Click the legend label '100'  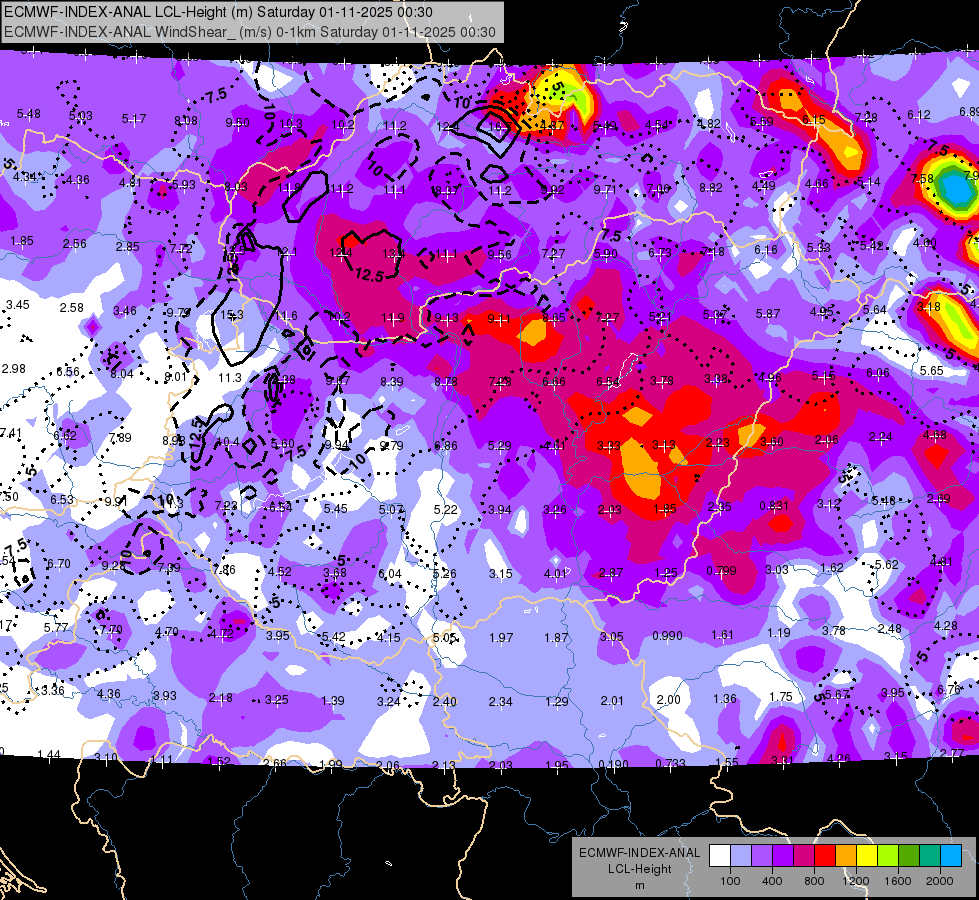730,881
